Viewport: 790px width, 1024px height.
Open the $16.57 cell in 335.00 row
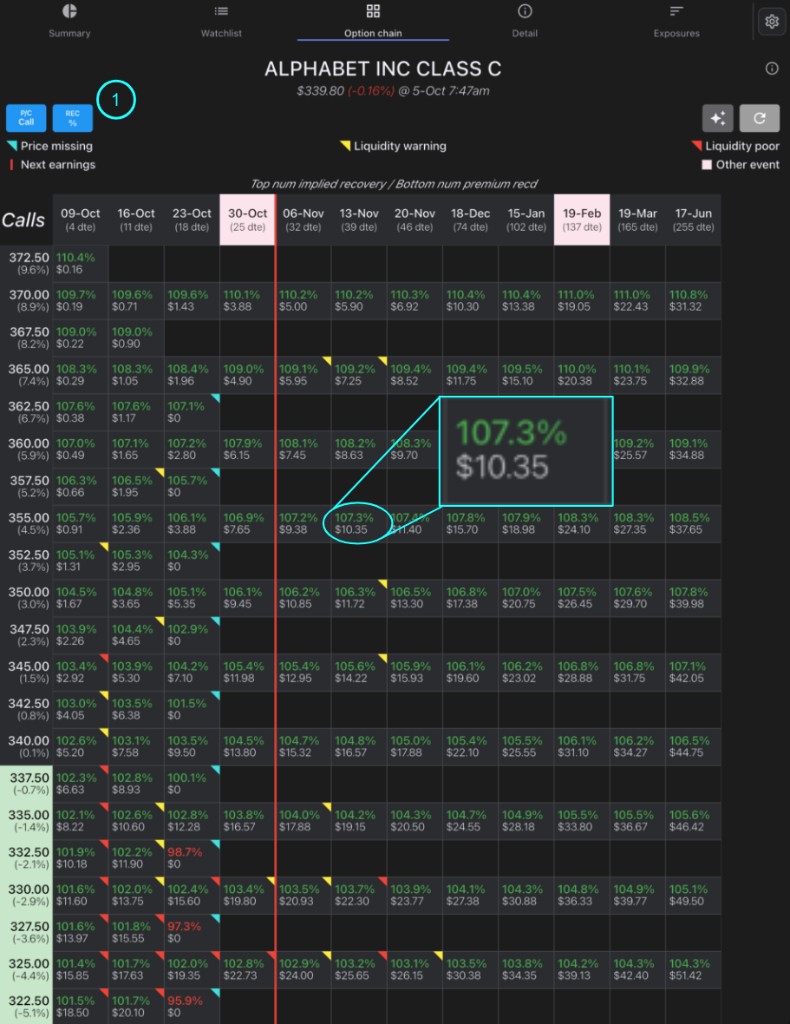[247, 820]
